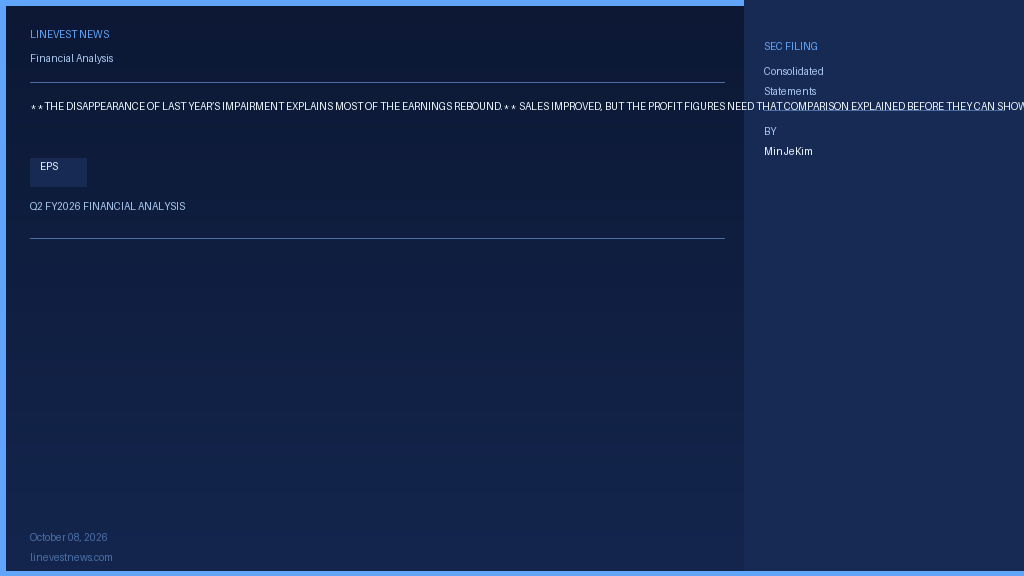
Task: Click the word Consolidated in sidebar
Action: [x=793, y=71]
